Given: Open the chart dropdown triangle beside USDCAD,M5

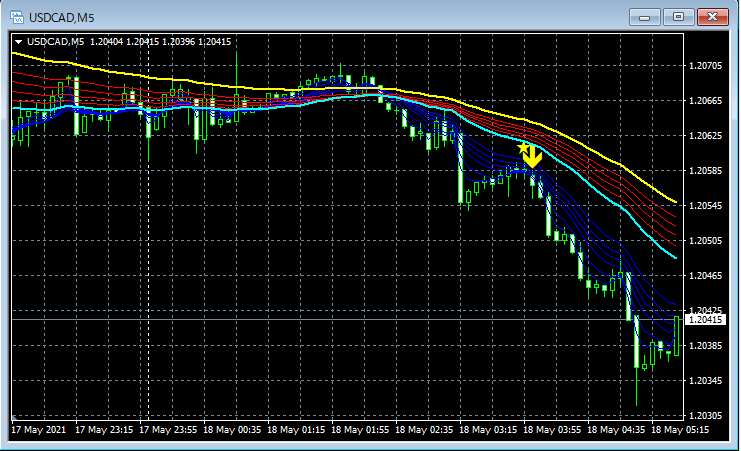Looking at the screenshot, I should (x=18, y=42).
